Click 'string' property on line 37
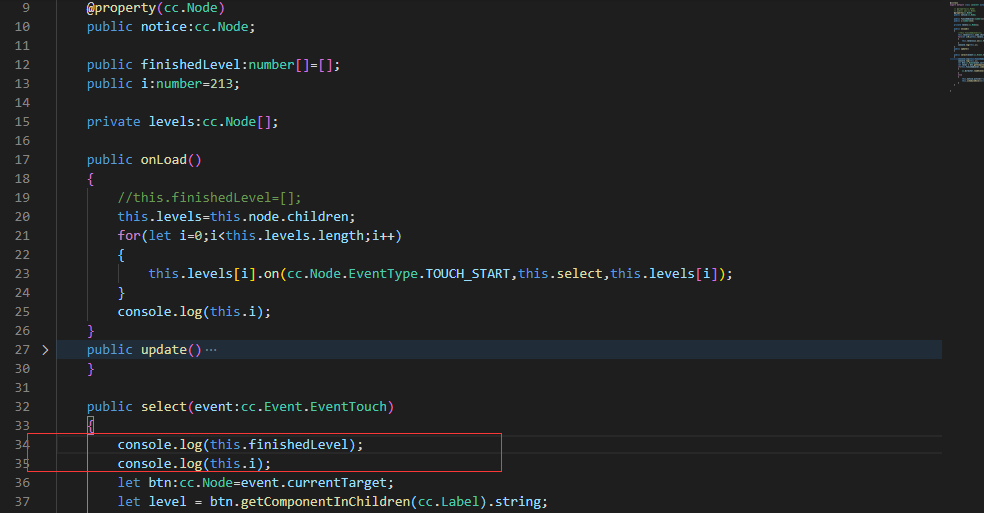 point(518,502)
